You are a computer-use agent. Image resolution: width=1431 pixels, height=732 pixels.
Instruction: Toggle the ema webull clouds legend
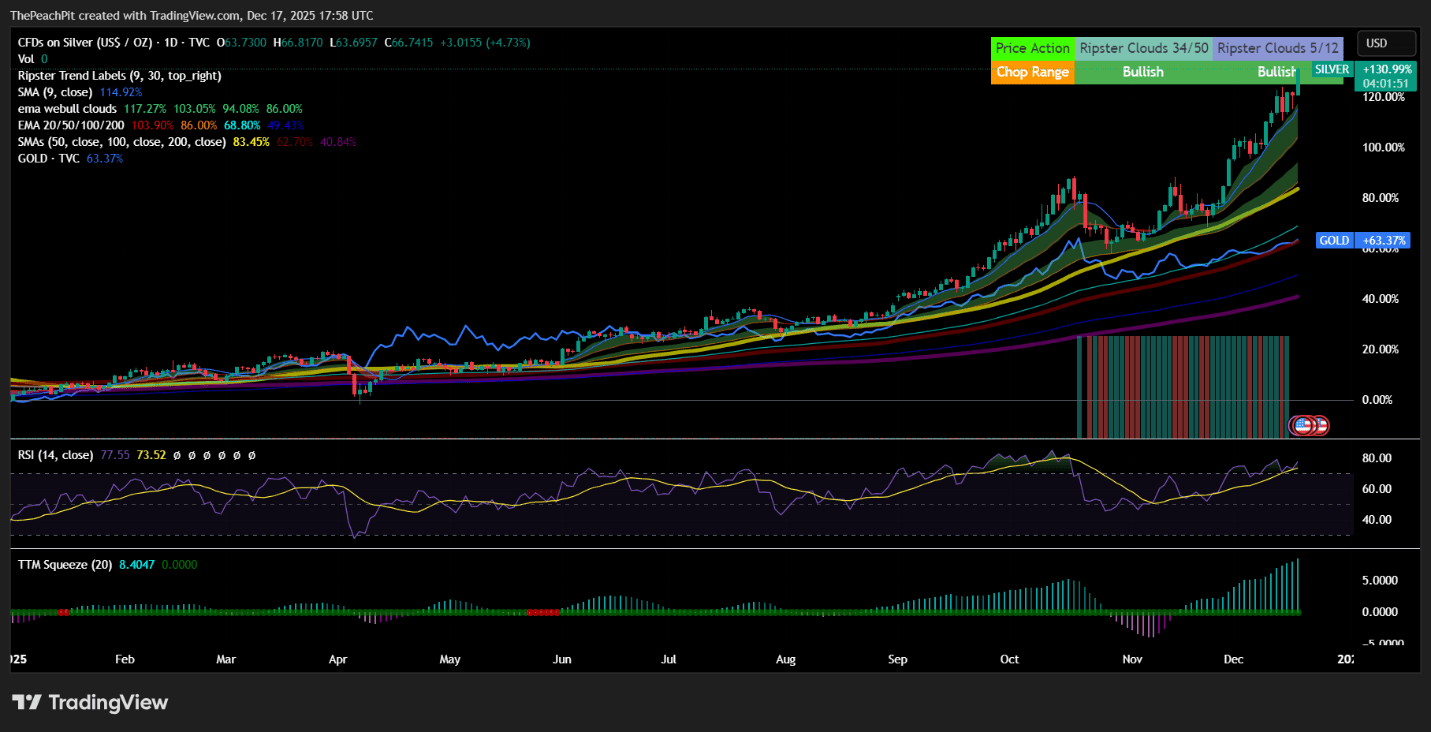click(67, 108)
